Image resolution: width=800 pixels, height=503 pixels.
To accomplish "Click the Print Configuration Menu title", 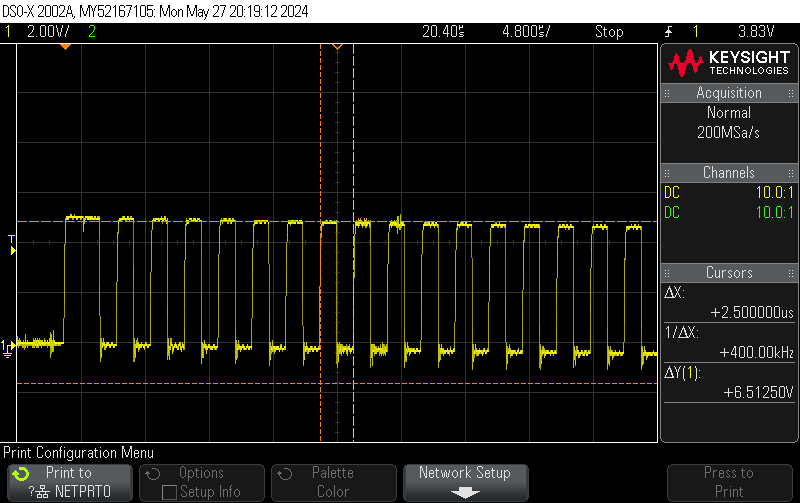I will tap(79, 453).
